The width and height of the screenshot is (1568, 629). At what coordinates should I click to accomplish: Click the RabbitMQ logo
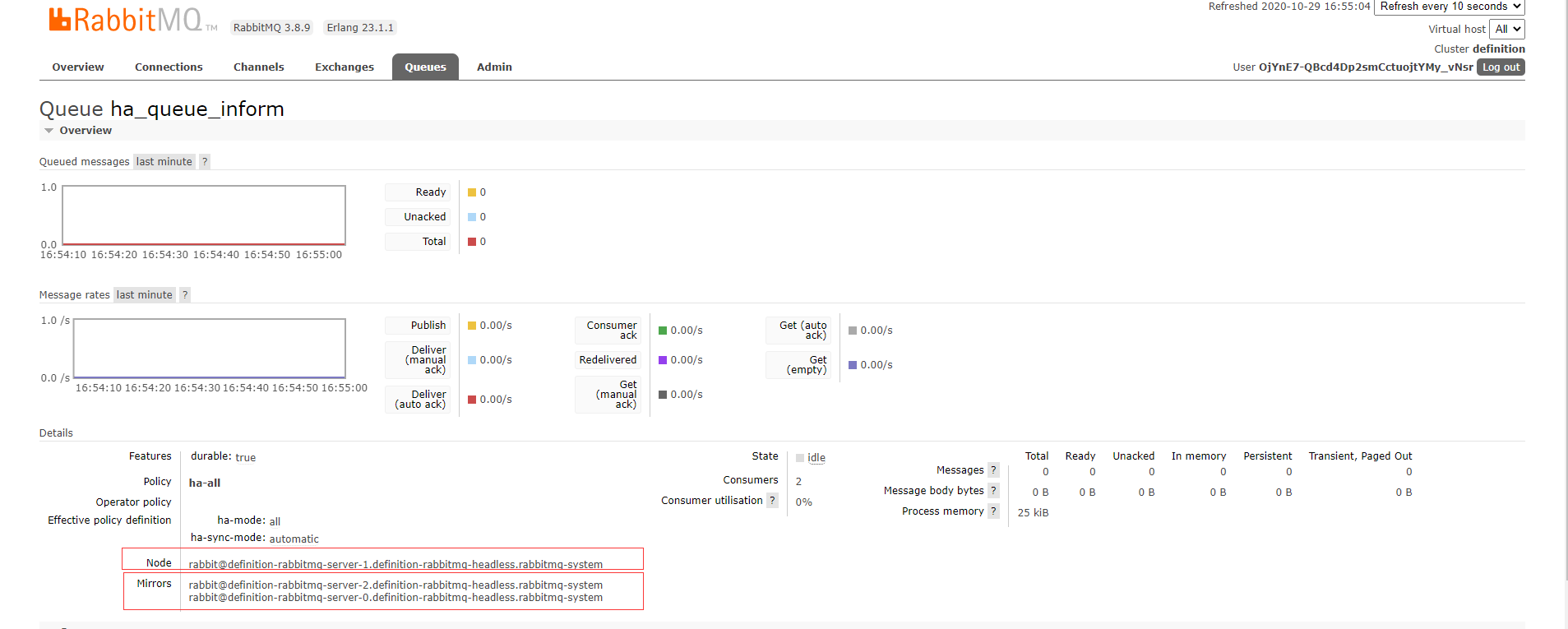tap(133, 20)
